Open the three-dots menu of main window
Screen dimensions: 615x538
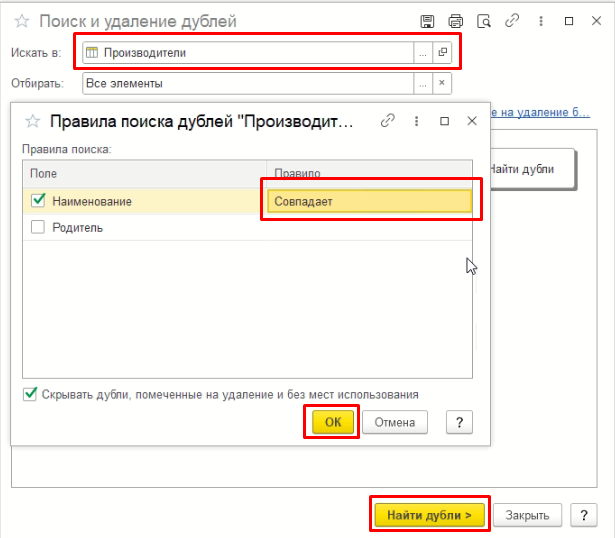541,21
